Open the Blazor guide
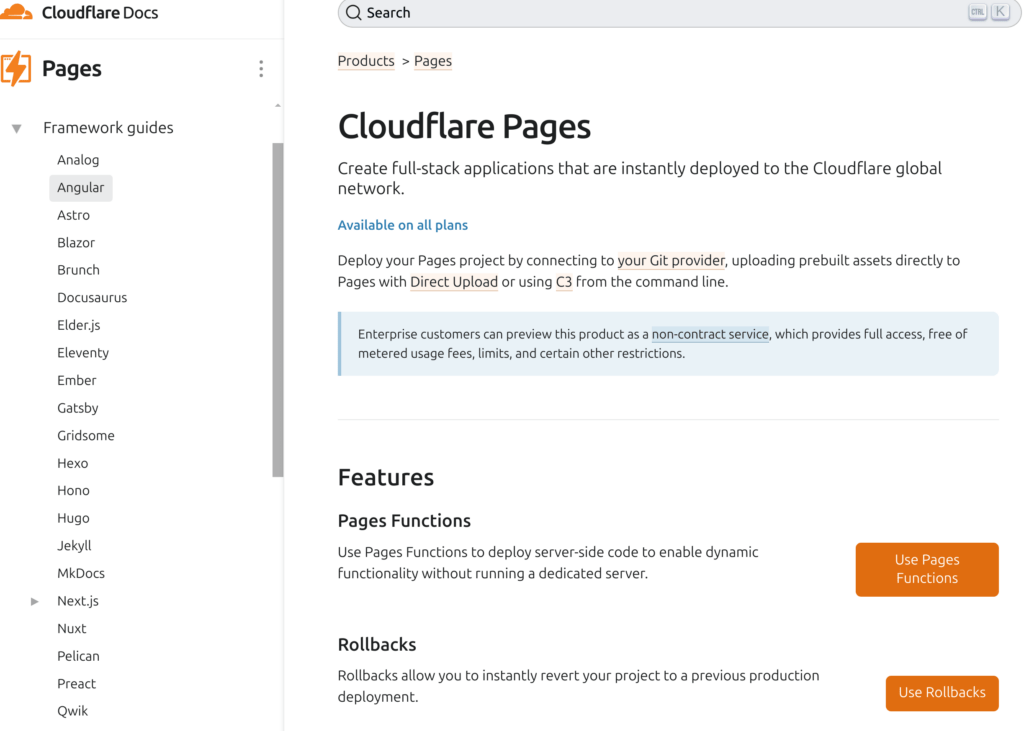 point(76,242)
